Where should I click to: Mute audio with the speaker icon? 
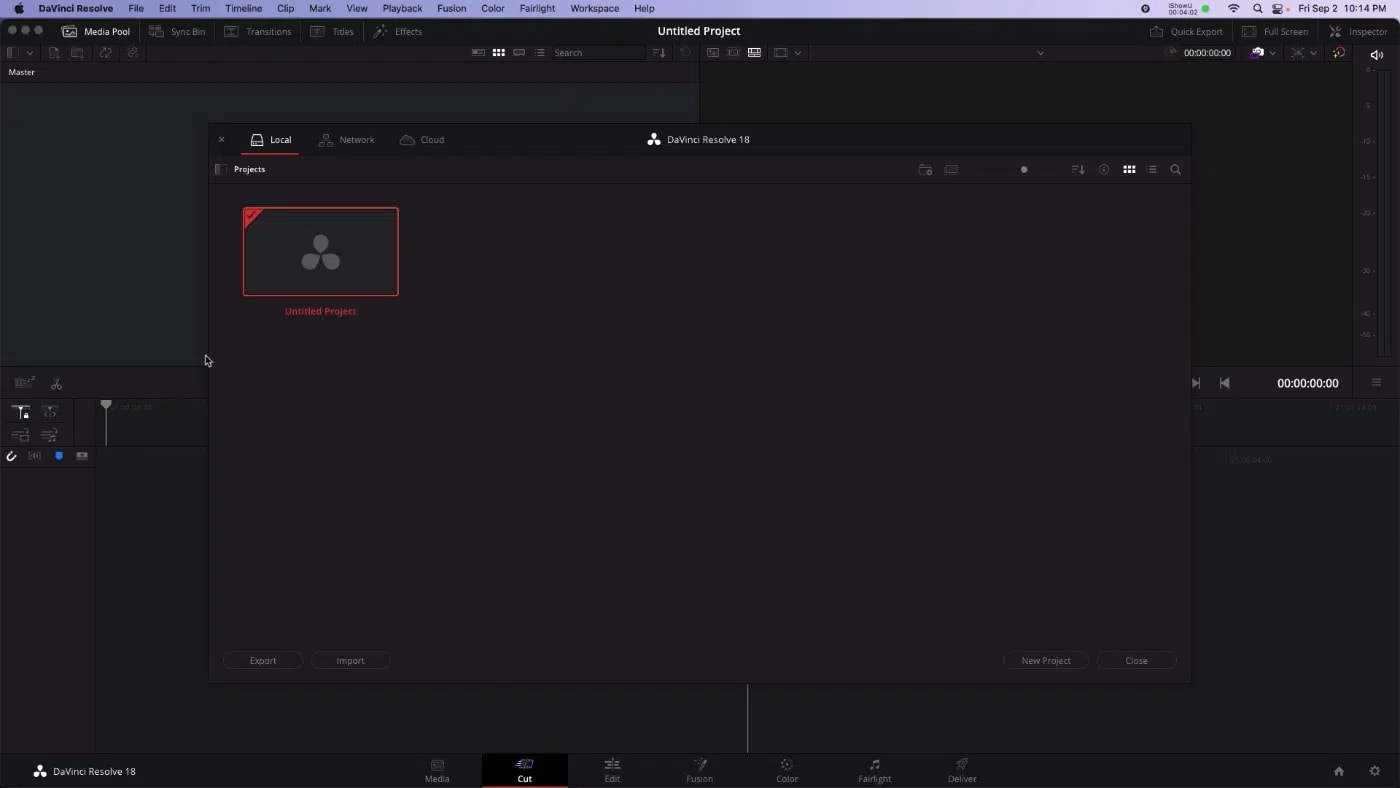[x=1377, y=55]
